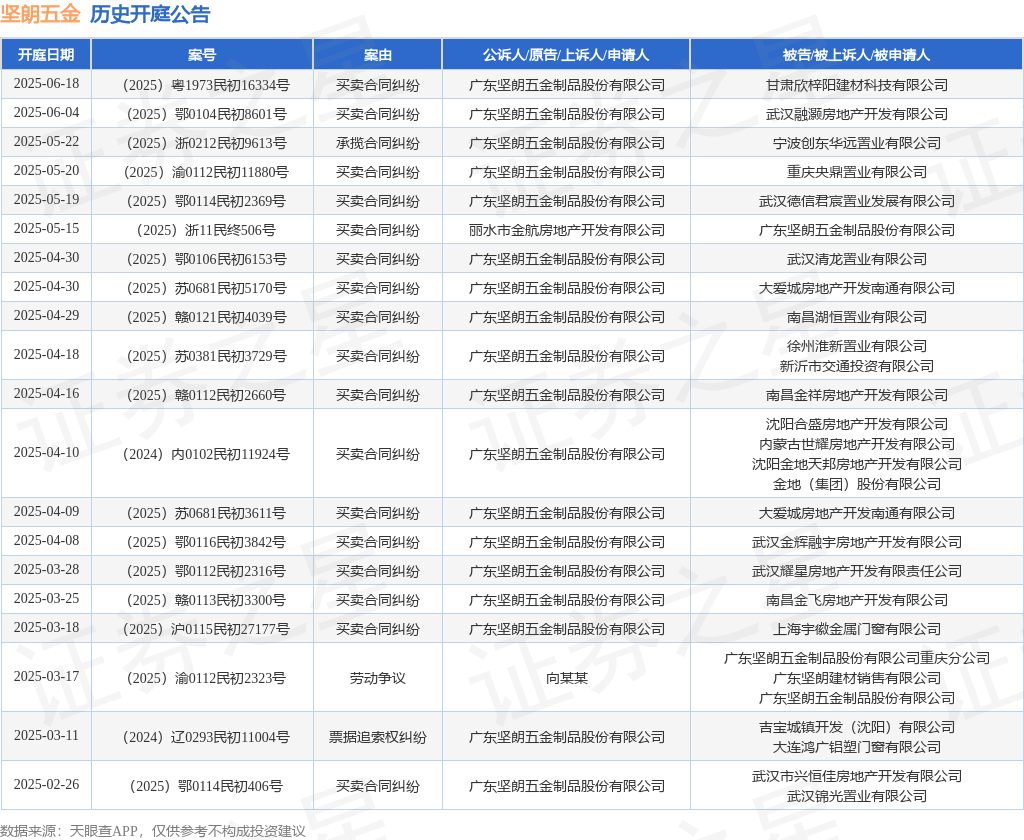Click defendant 宁波创东华远置业有限公司
Image resolution: width=1024 pixels, height=840 pixels.
pos(857,143)
